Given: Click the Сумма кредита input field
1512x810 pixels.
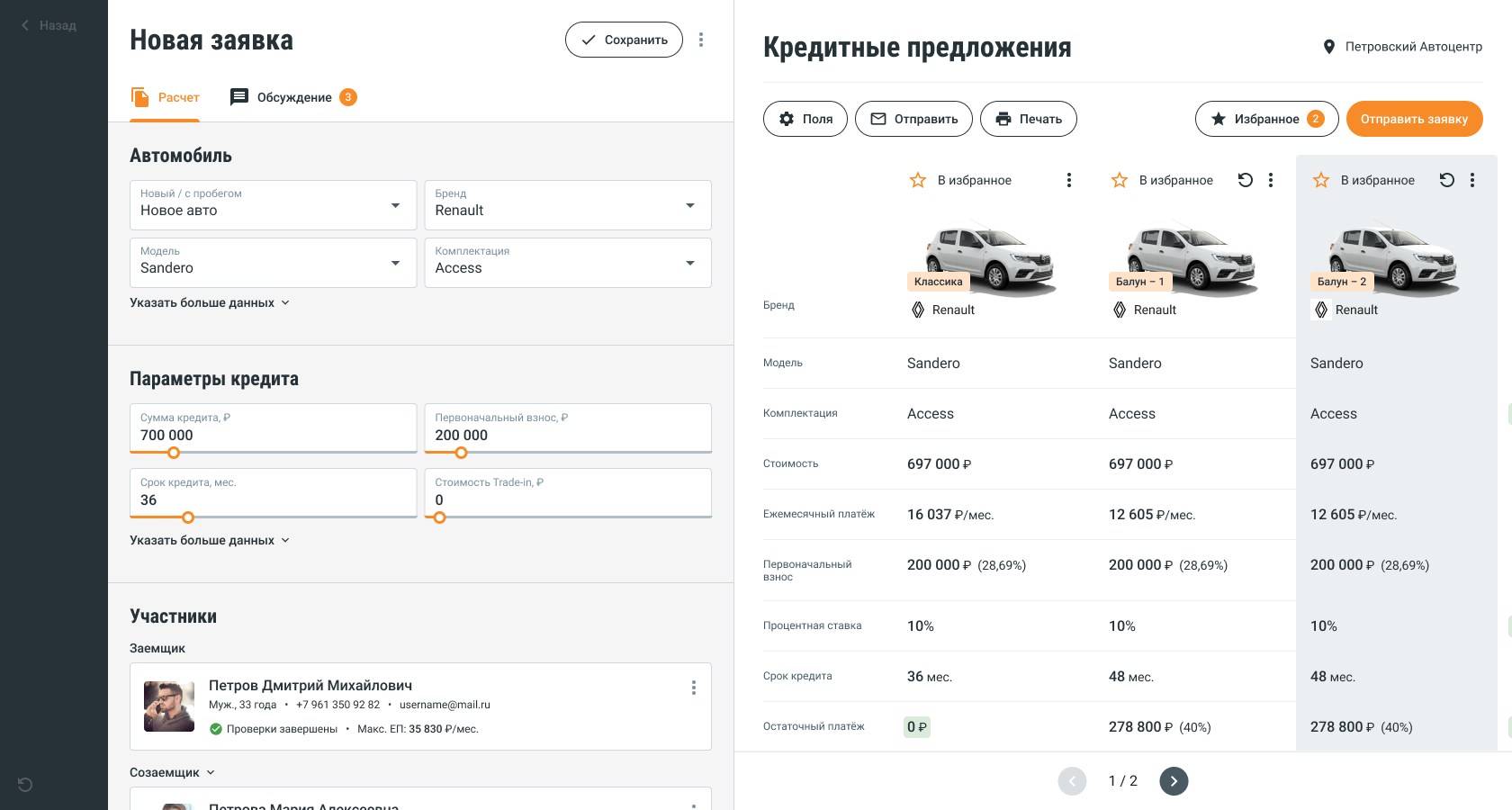Looking at the screenshot, I should click(273, 427).
